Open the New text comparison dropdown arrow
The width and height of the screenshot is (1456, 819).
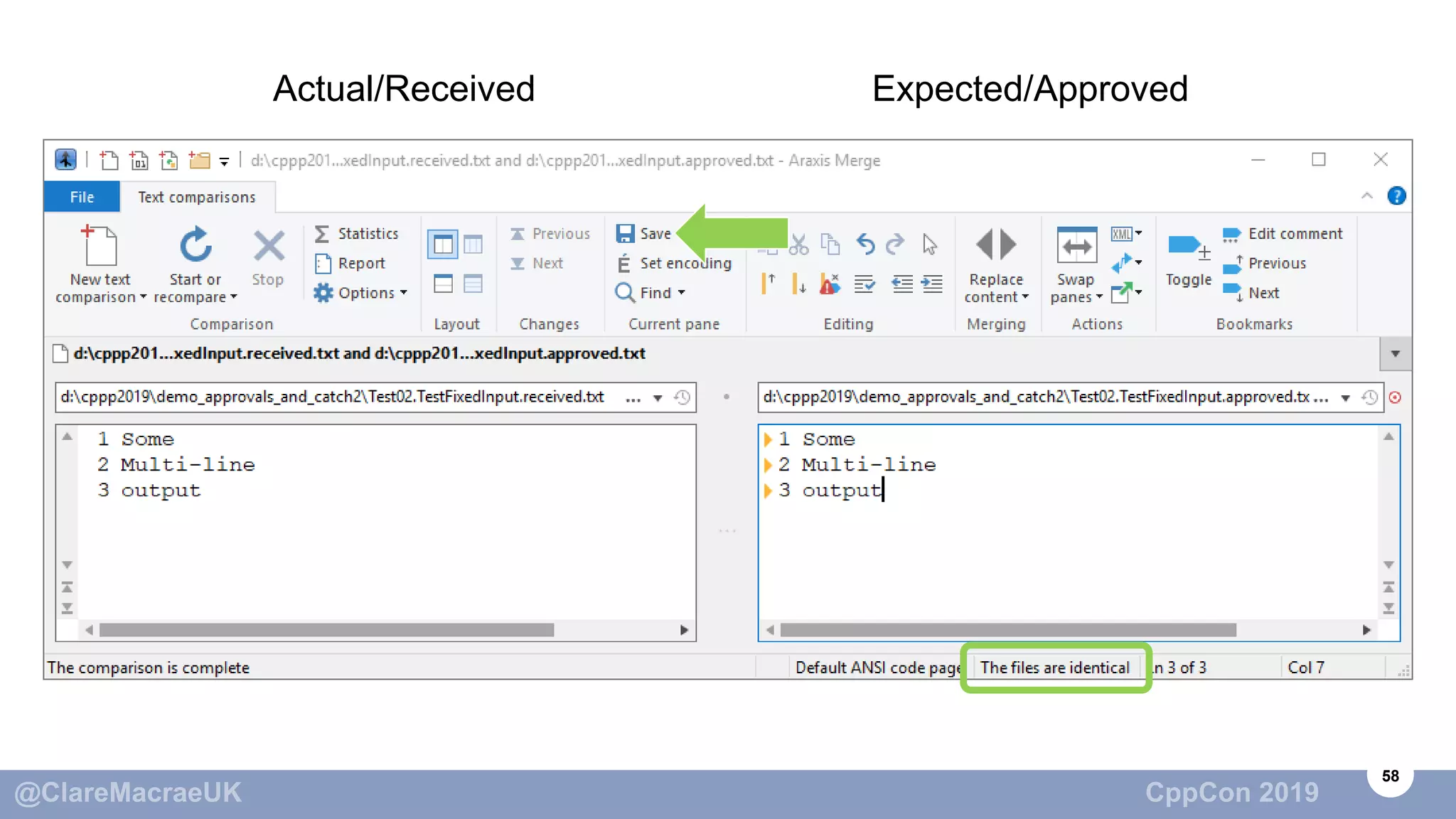(143, 296)
